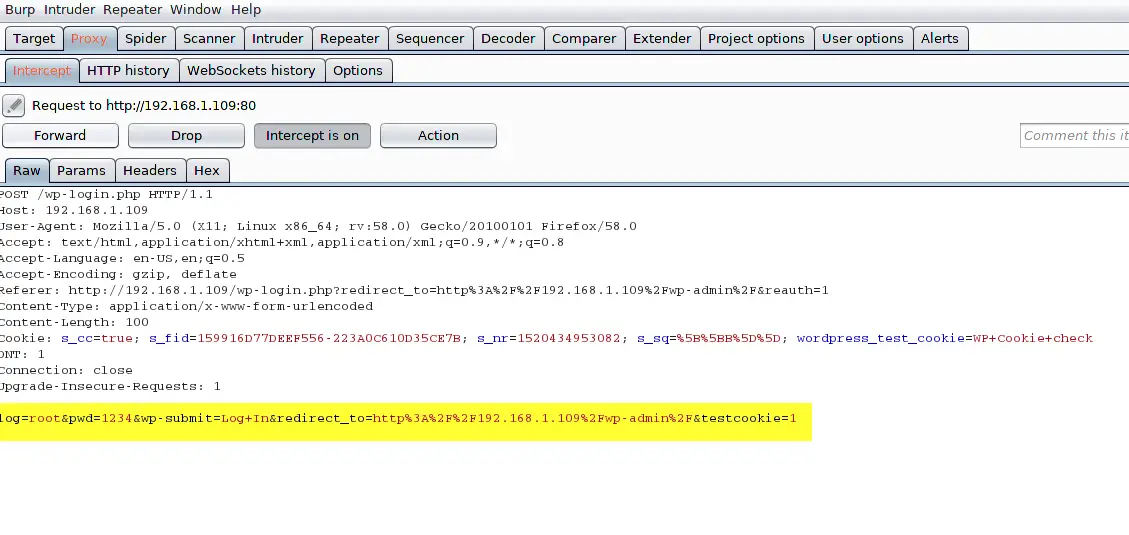Click the pwd=1234 parameter value
The width and height of the screenshot is (1129, 535).
pos(117,418)
